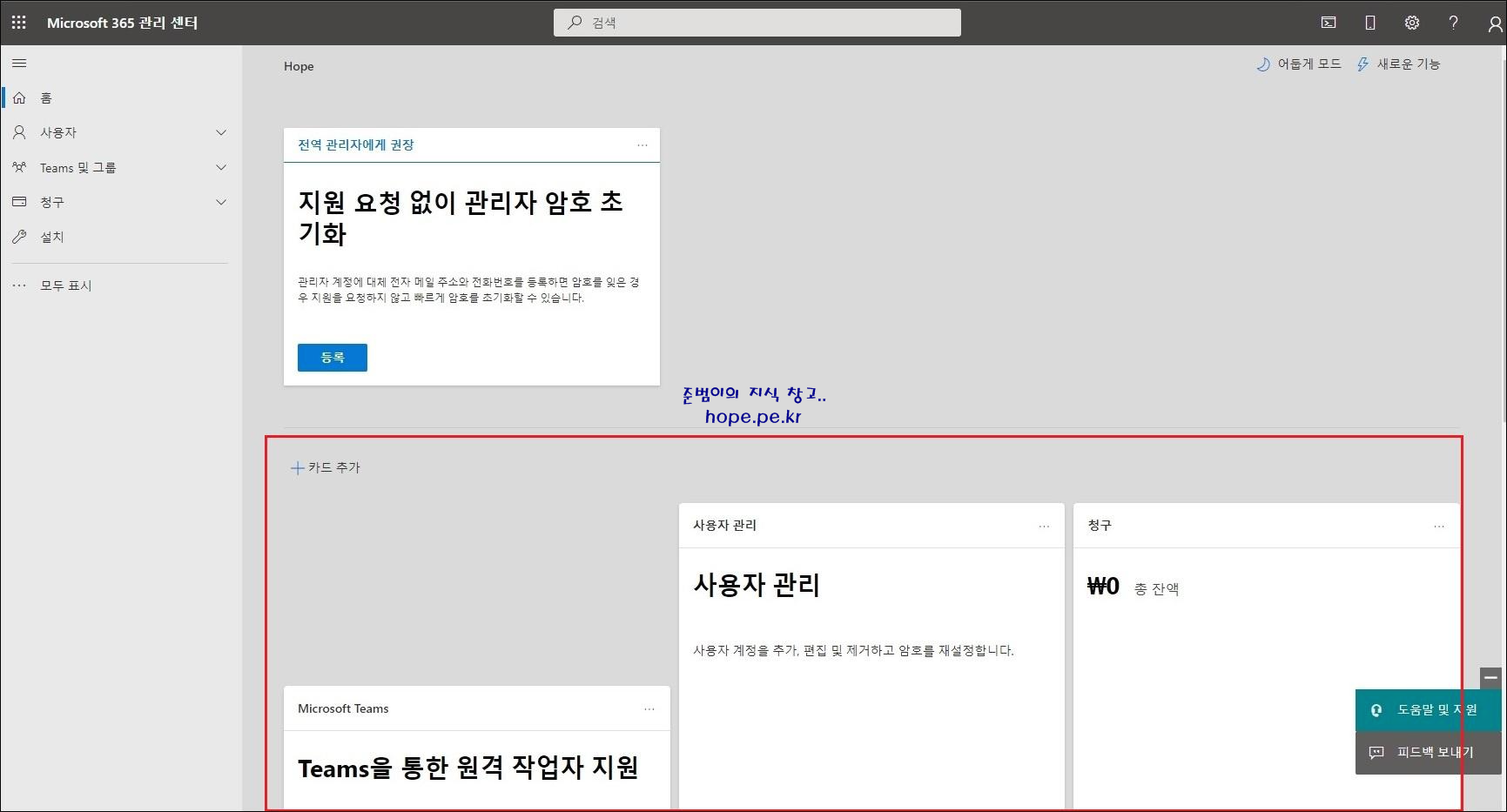Open Cloud Shell icon in header

coord(1329,23)
